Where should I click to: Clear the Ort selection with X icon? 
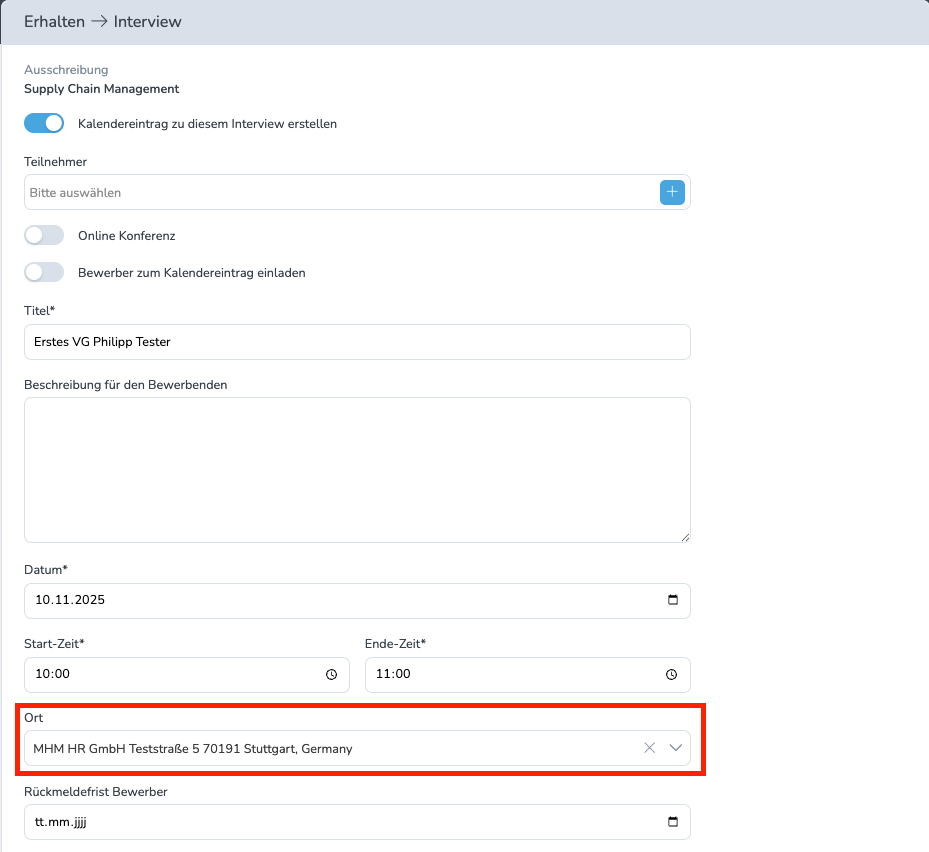pyautogui.click(x=649, y=748)
